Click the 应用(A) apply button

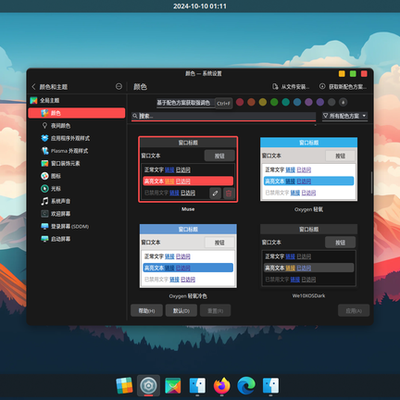[354, 311]
